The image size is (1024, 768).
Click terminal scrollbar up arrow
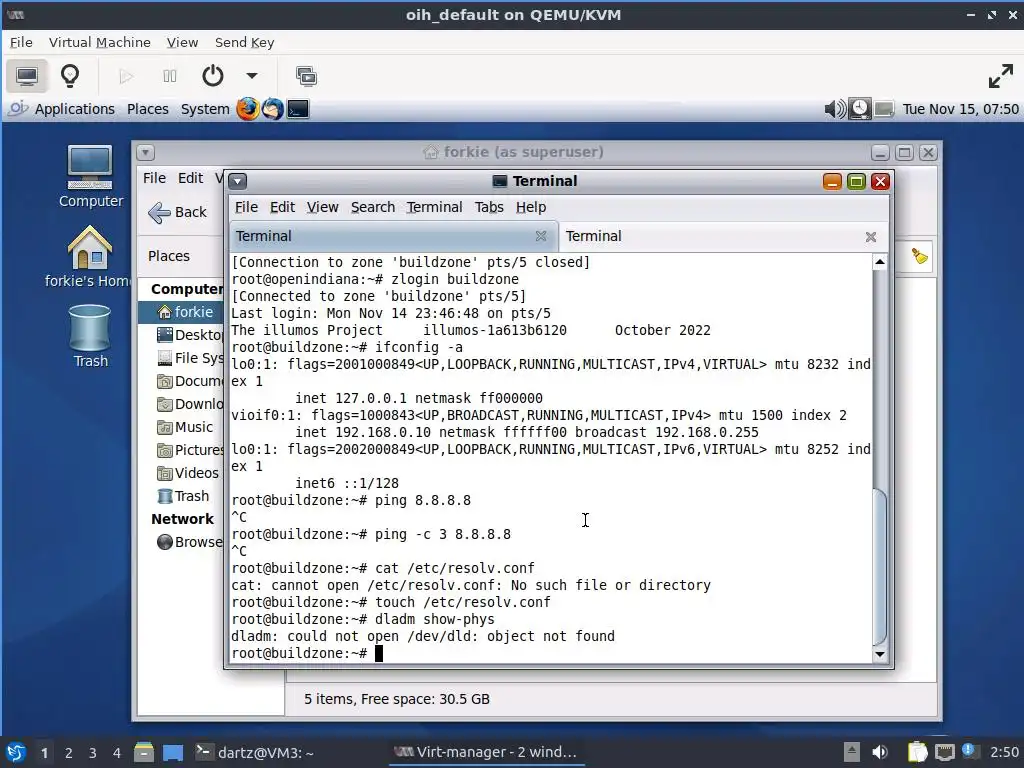[880, 262]
